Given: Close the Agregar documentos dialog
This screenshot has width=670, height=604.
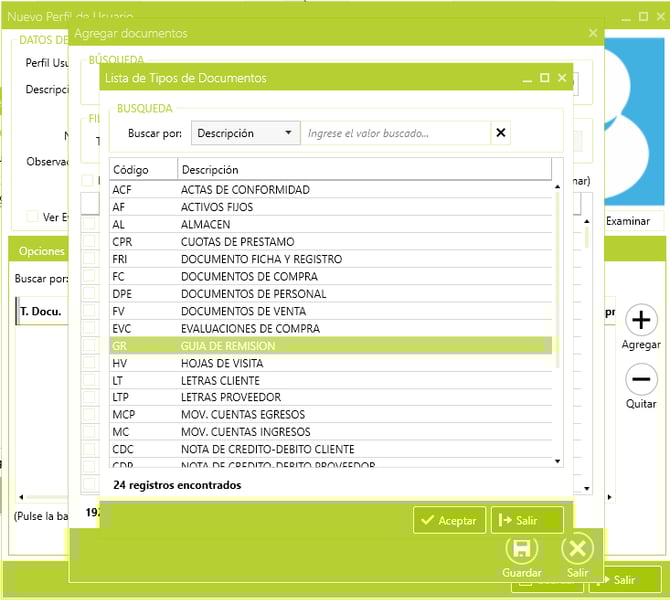Looking at the screenshot, I should (x=593, y=33).
